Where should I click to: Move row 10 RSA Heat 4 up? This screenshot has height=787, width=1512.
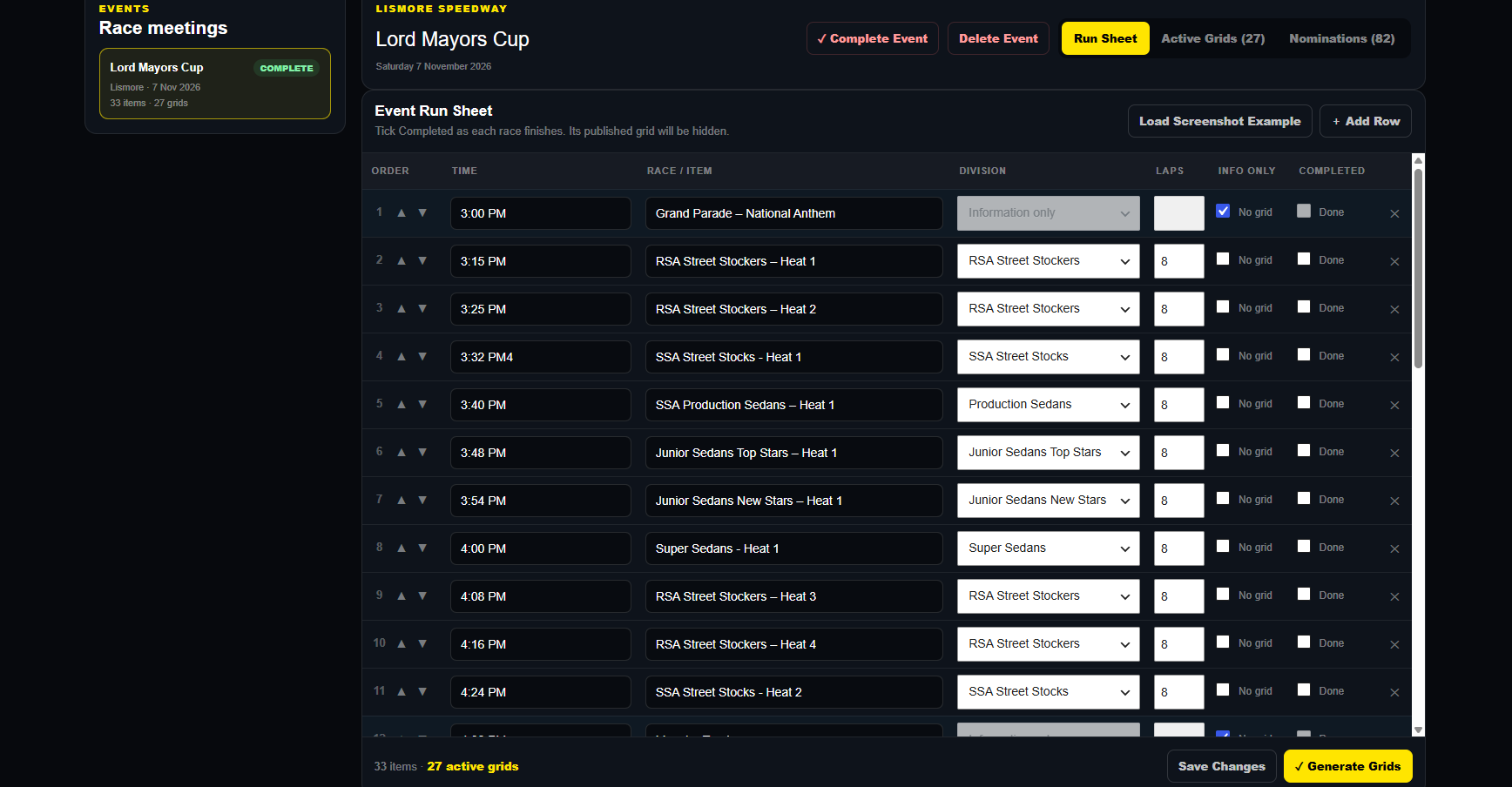402,643
